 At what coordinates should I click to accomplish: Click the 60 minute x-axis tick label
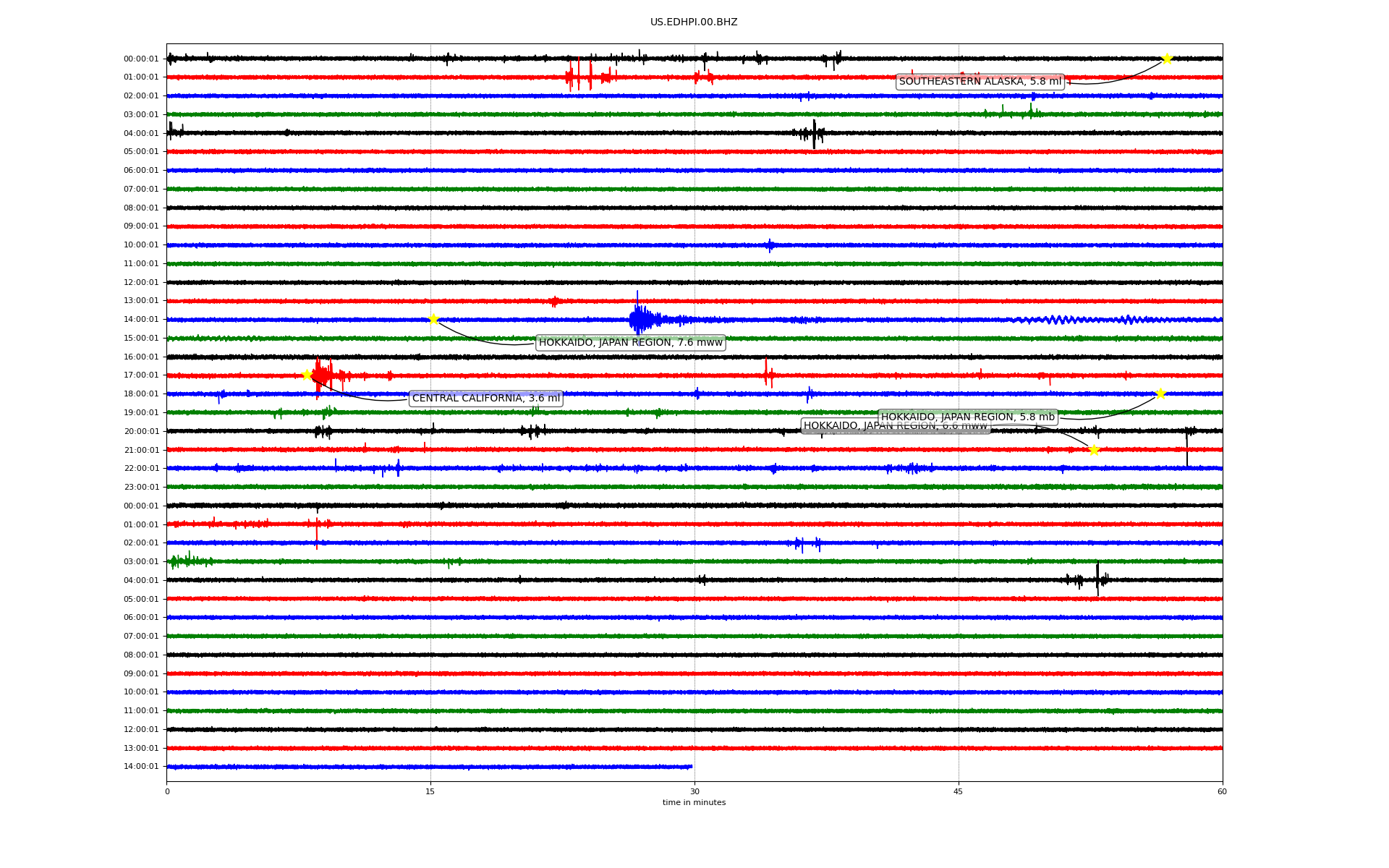[1221, 791]
